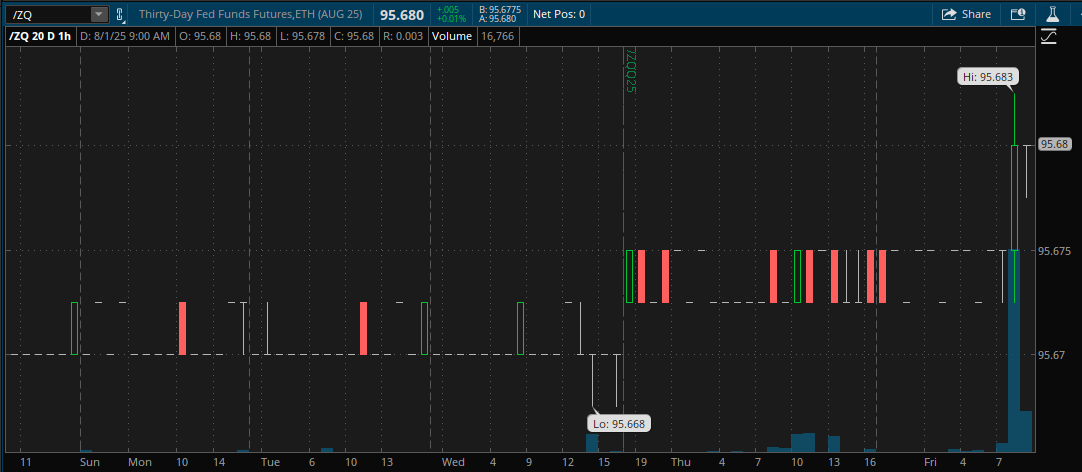The height and width of the screenshot is (472, 1082).
Task: Click the Lo: 95.668 price bubble
Action: pos(619,424)
